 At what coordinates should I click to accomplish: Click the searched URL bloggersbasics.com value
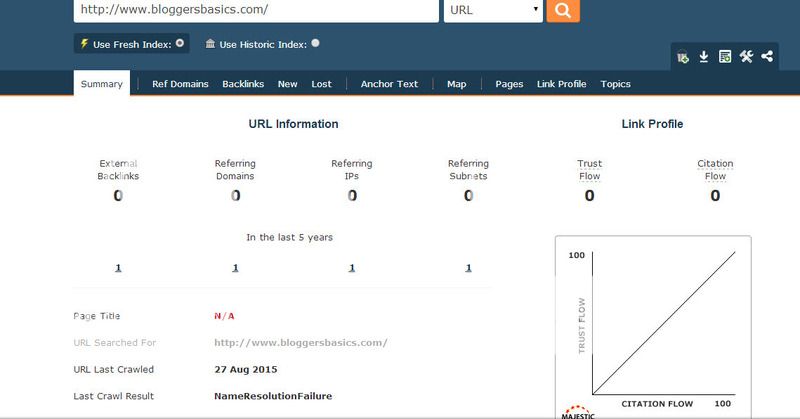(301, 343)
